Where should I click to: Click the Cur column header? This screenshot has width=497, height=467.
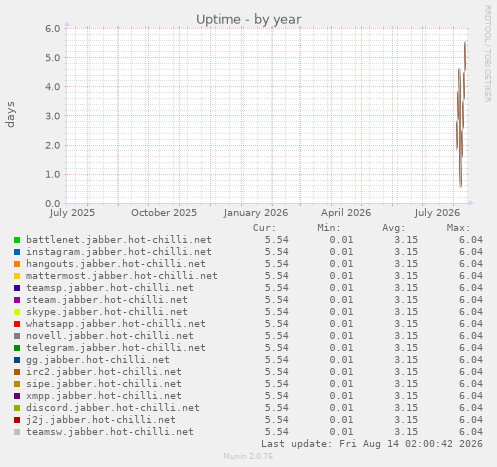point(264,228)
